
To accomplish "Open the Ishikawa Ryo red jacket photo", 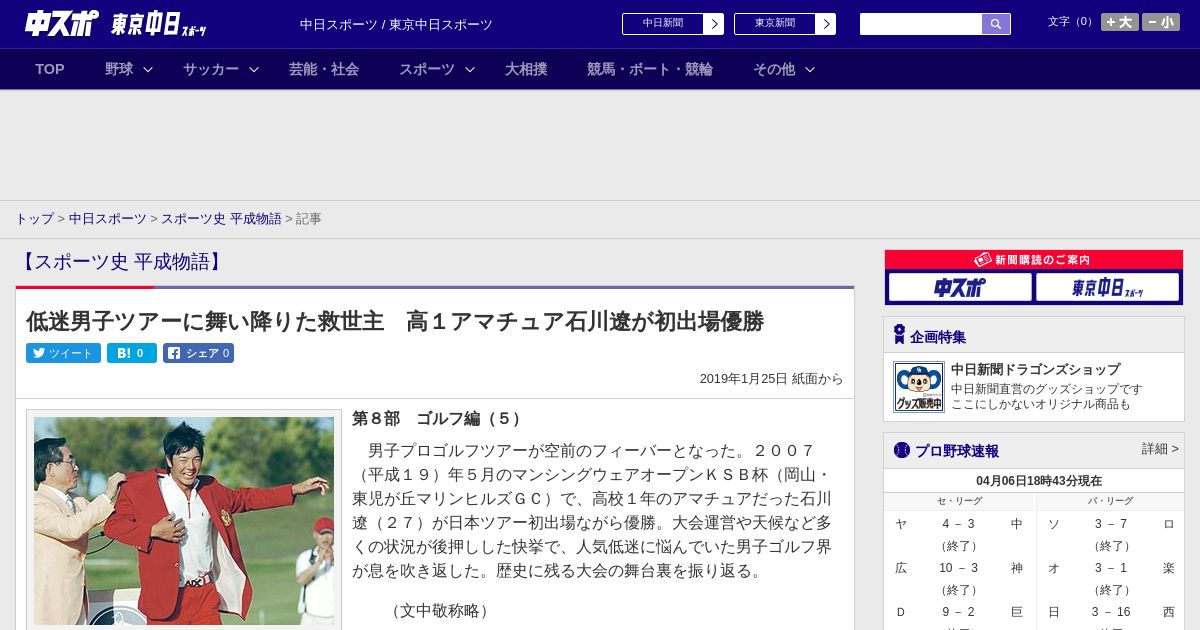I will tap(184, 520).
